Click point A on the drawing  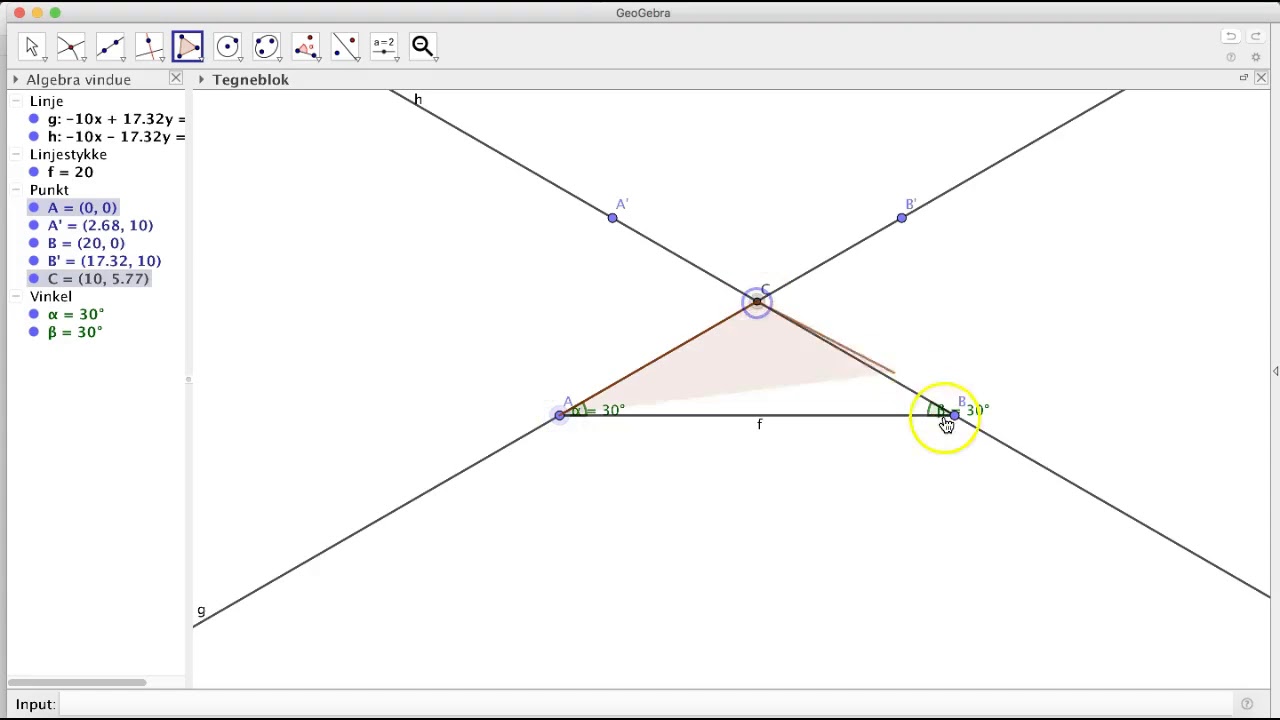[560, 415]
